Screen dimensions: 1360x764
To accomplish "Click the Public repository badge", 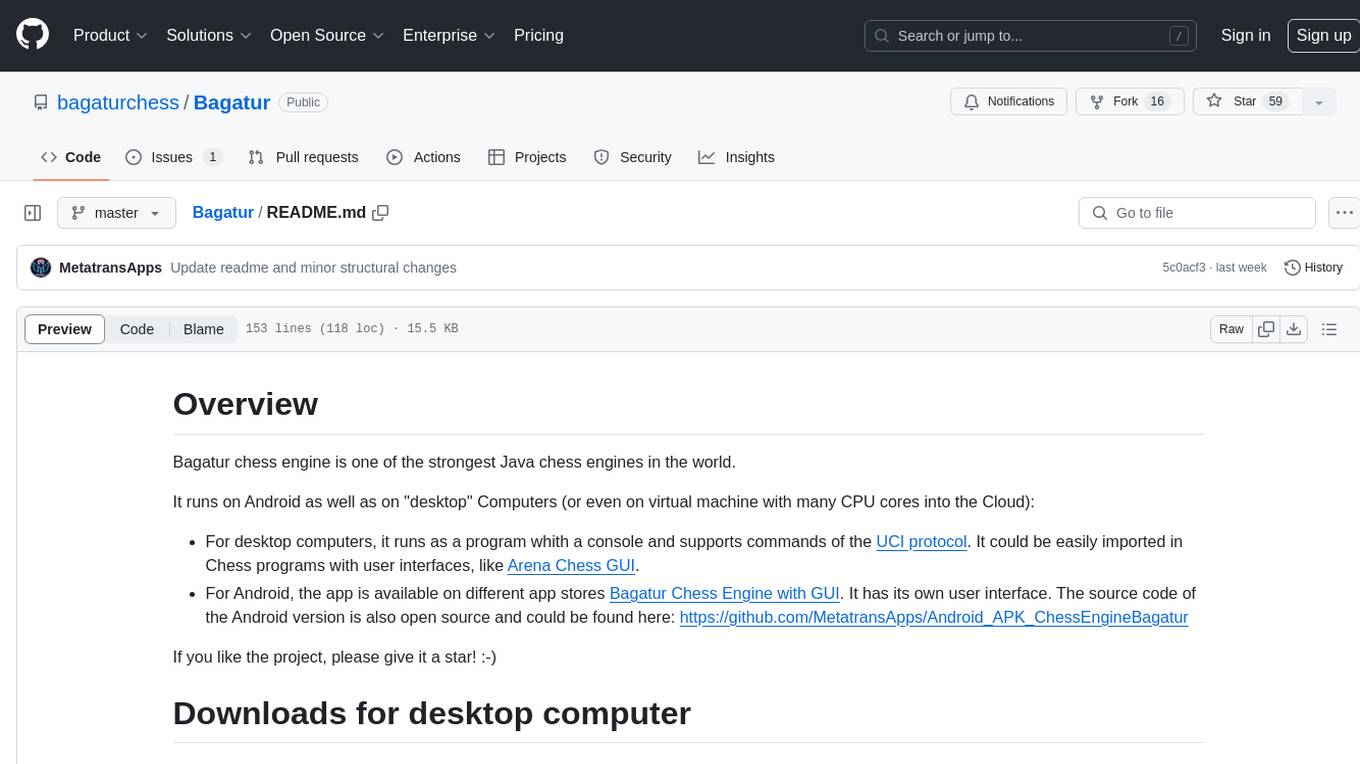I will 303,102.
